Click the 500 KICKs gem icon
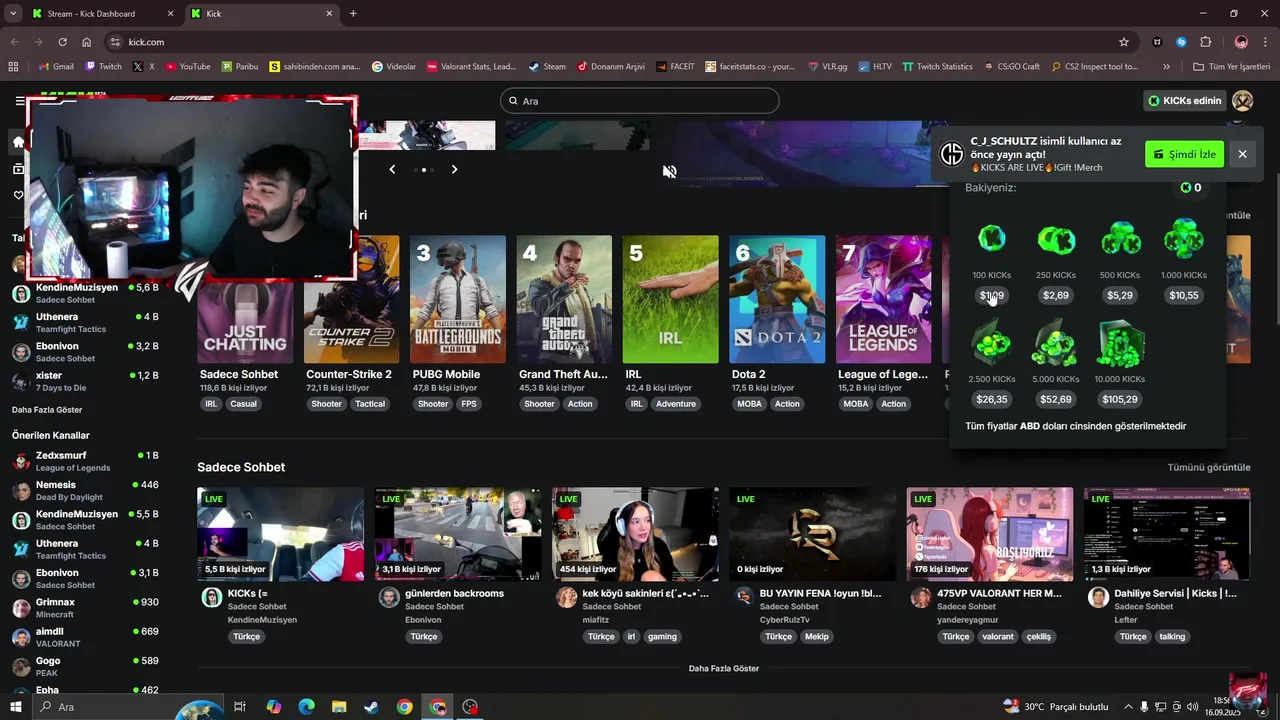 [x=1120, y=240]
